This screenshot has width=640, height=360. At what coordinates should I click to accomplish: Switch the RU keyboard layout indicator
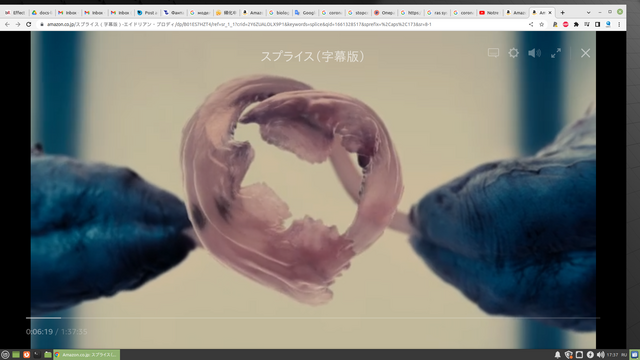click(x=624, y=355)
